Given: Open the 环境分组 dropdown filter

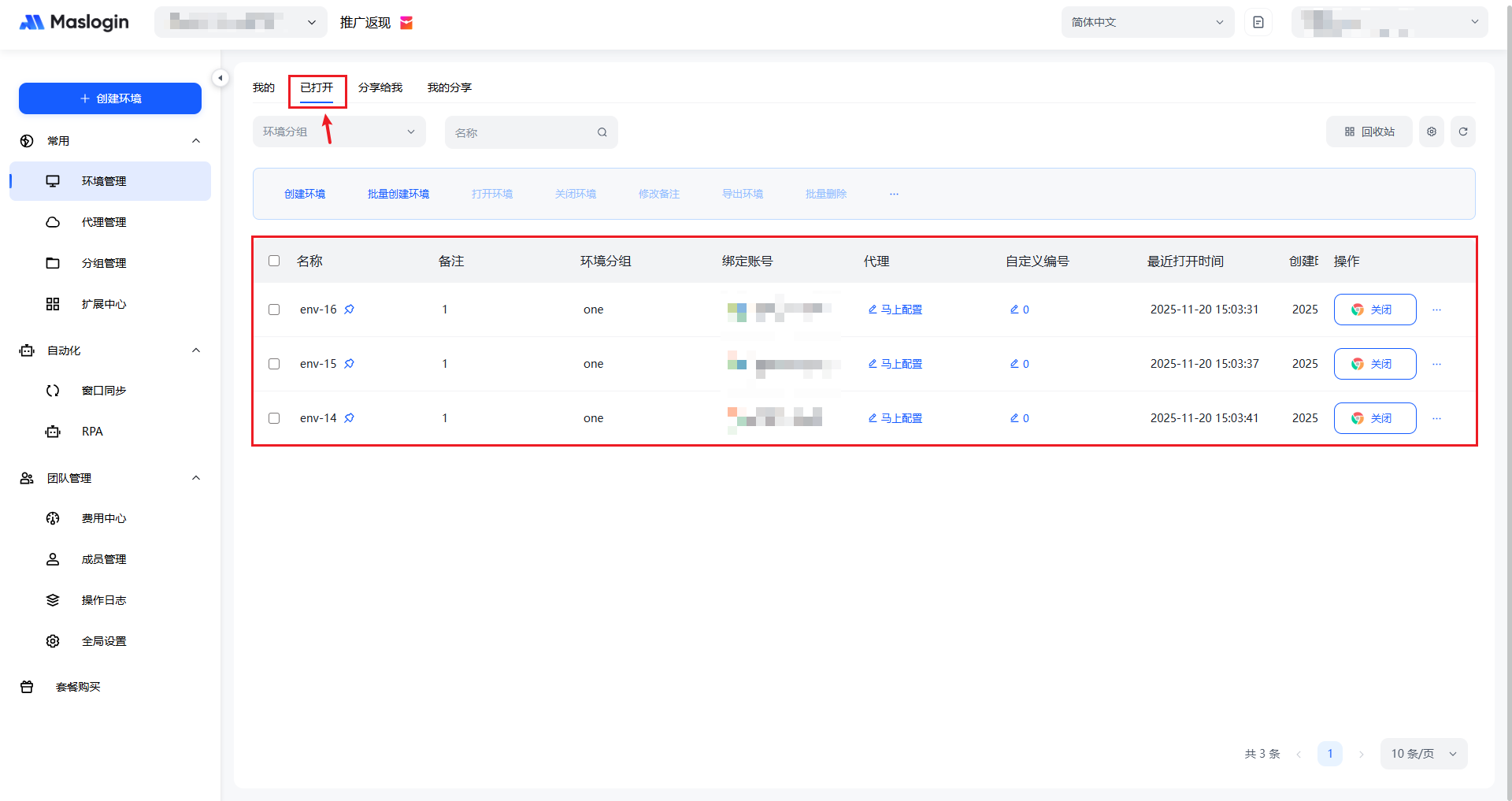Looking at the screenshot, I should (339, 132).
